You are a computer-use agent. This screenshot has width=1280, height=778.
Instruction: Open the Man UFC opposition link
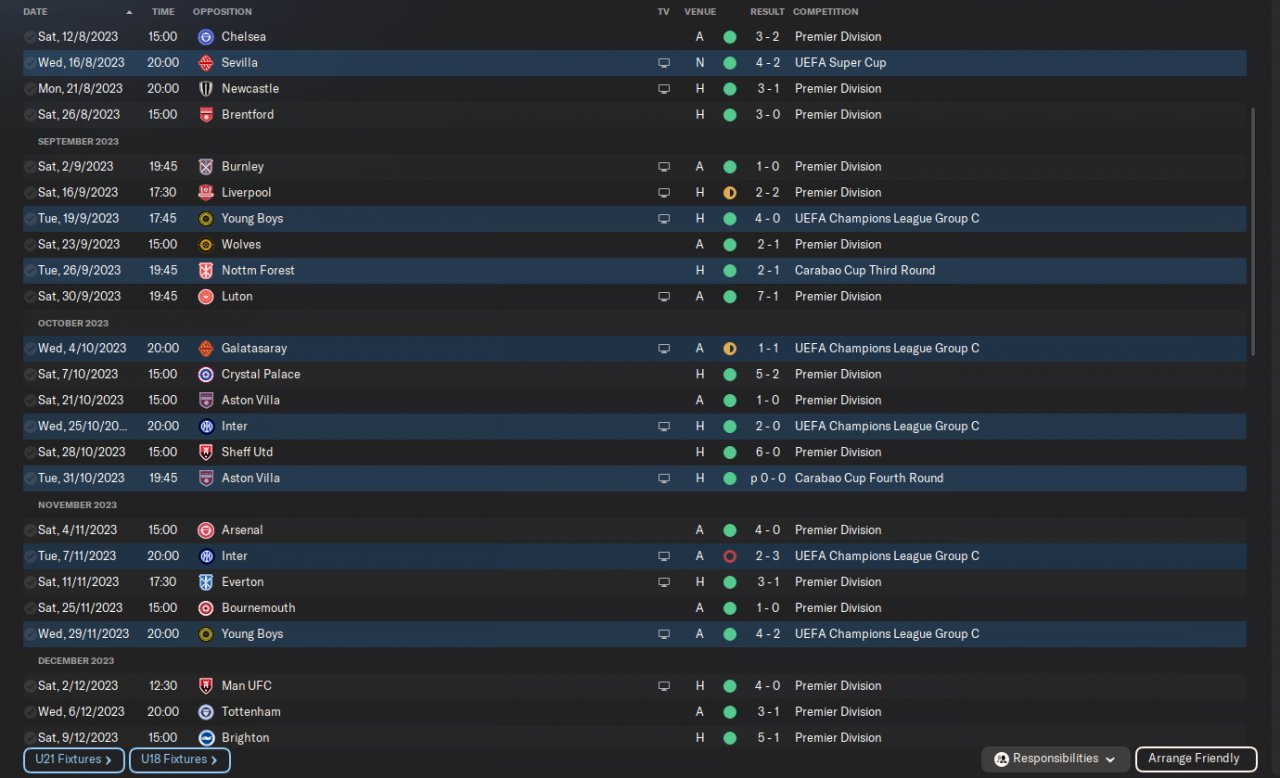pyautogui.click(x=246, y=686)
